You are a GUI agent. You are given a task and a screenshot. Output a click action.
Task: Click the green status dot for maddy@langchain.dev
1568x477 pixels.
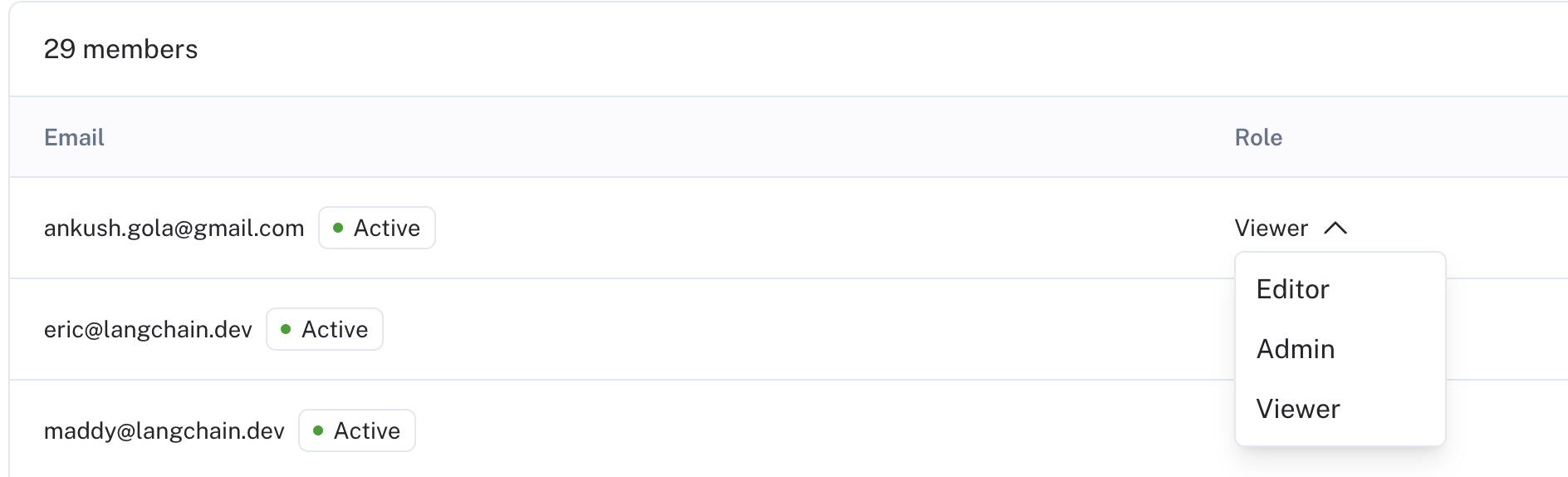(318, 430)
